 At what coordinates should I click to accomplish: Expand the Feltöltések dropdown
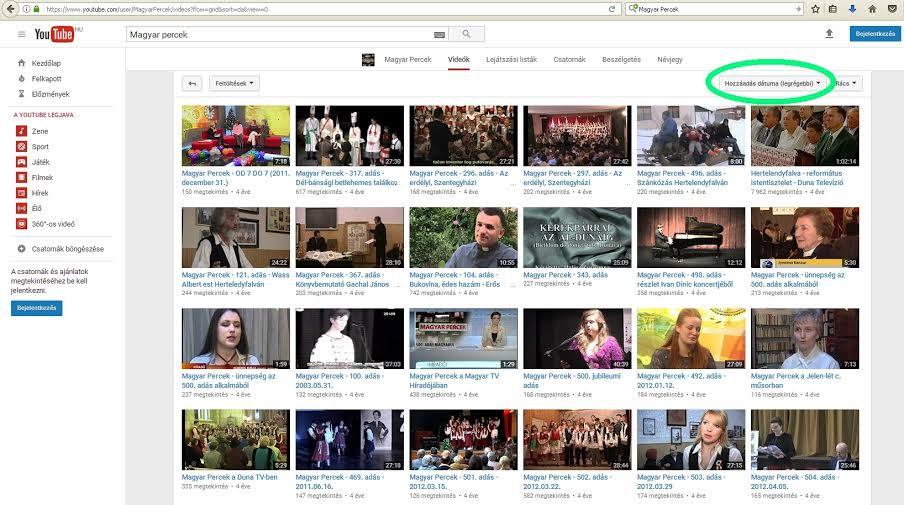pos(235,84)
